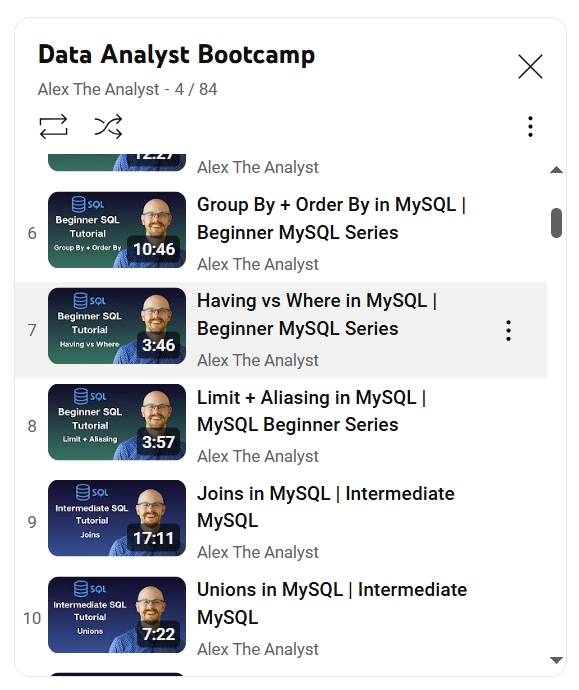Open Group By + Order By thumbnail
This screenshot has width=579, height=690.
pyautogui.click(x=117, y=230)
